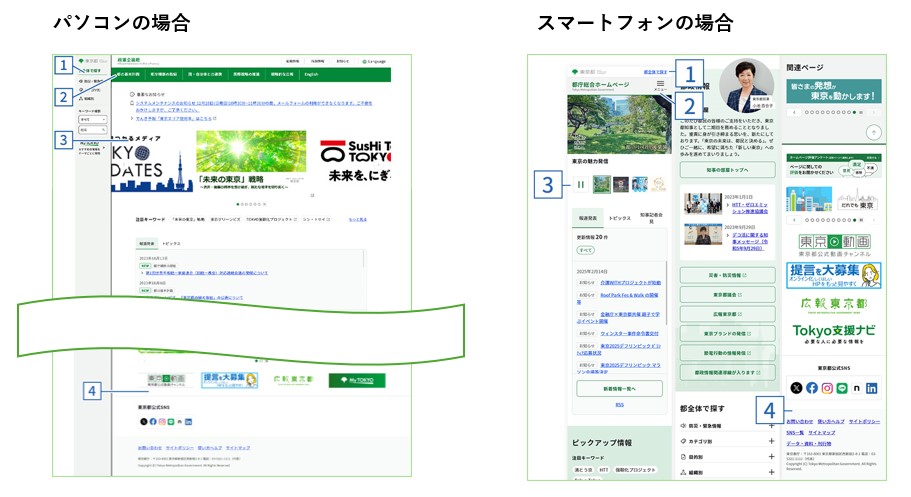Screen dimensions: 911x497
Task: Click 東京都議会 button
Action: point(727,295)
